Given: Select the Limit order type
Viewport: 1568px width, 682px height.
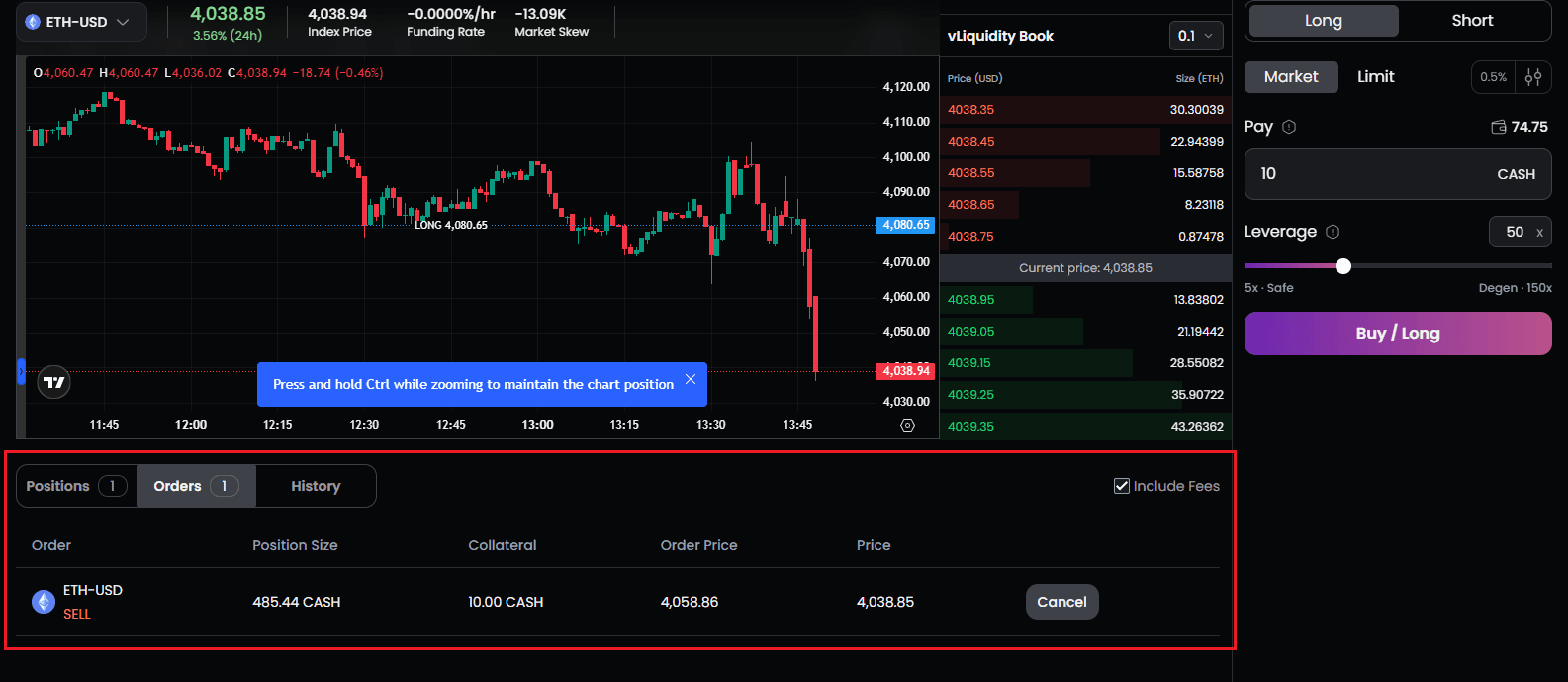Looking at the screenshot, I should click(1375, 77).
